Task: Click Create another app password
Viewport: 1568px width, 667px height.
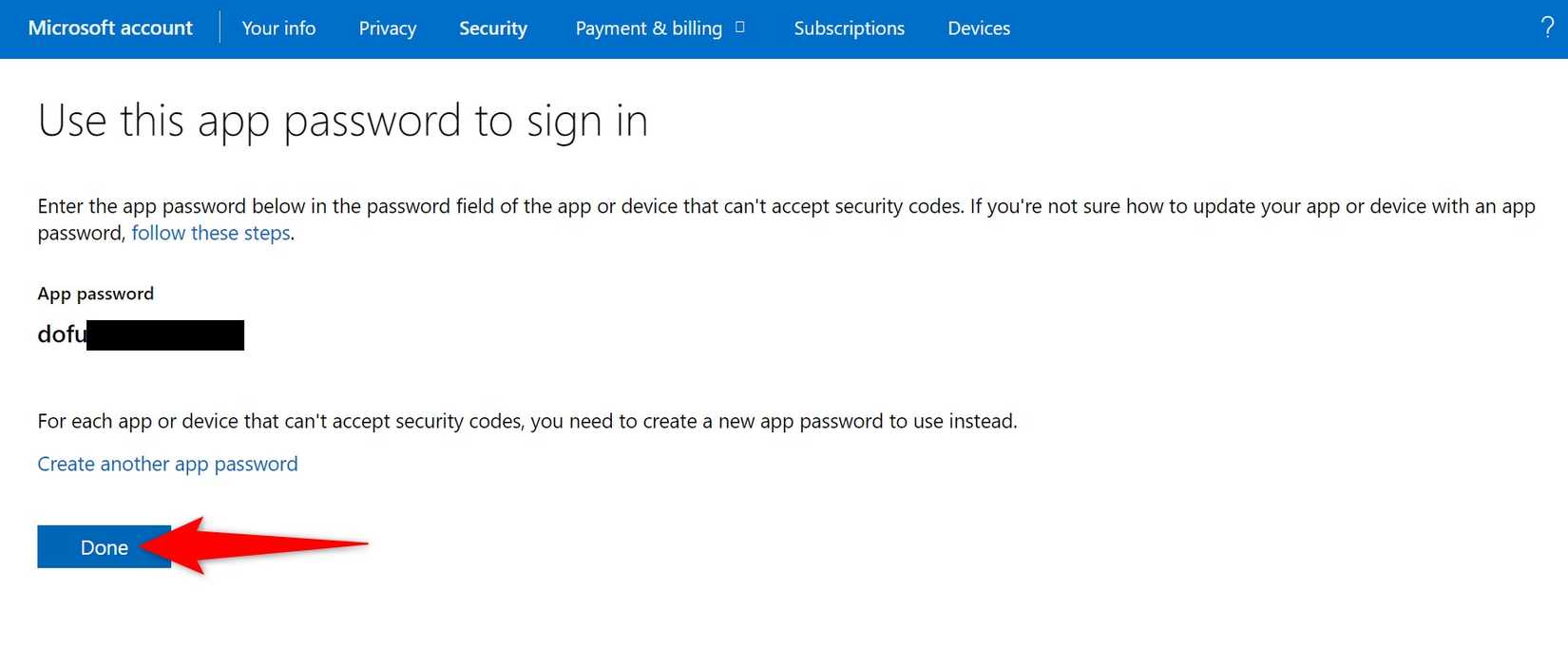Action: point(167,464)
